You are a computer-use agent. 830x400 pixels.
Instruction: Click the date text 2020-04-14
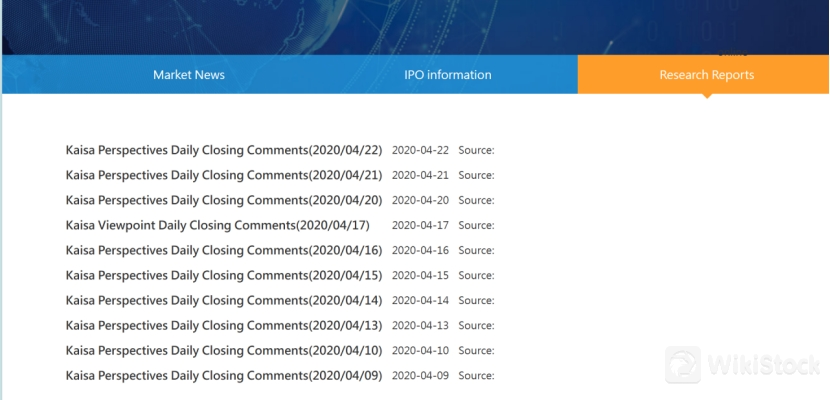420,301
